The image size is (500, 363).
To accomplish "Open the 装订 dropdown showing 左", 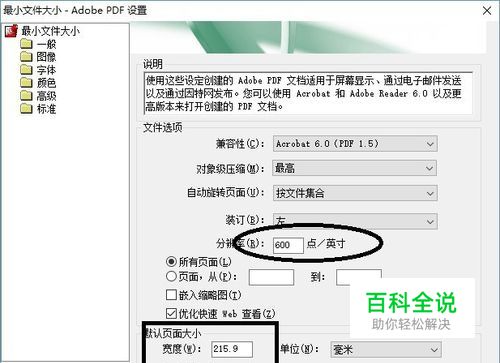I will point(355,221).
